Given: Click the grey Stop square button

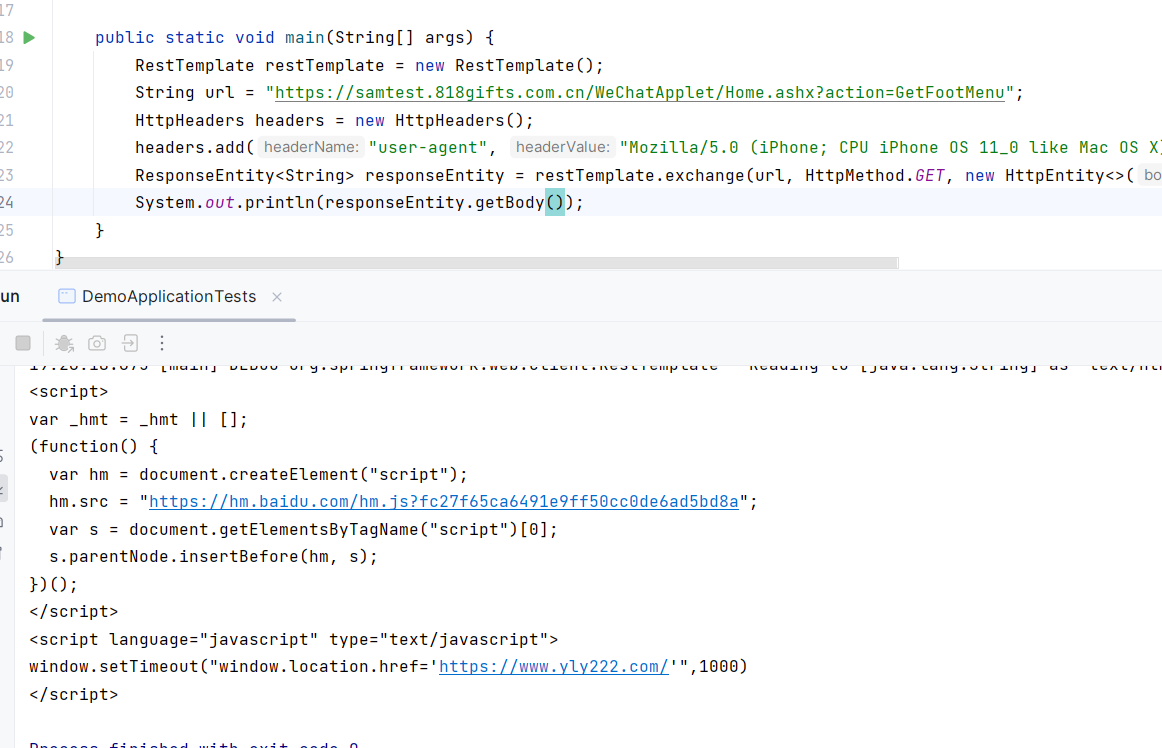Looking at the screenshot, I should coord(23,342).
